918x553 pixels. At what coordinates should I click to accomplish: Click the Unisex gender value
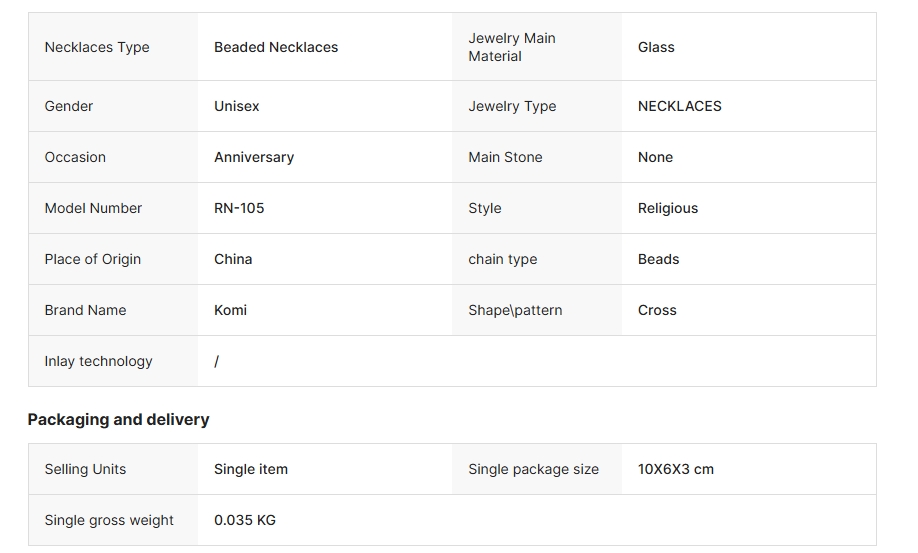pyautogui.click(x=237, y=107)
